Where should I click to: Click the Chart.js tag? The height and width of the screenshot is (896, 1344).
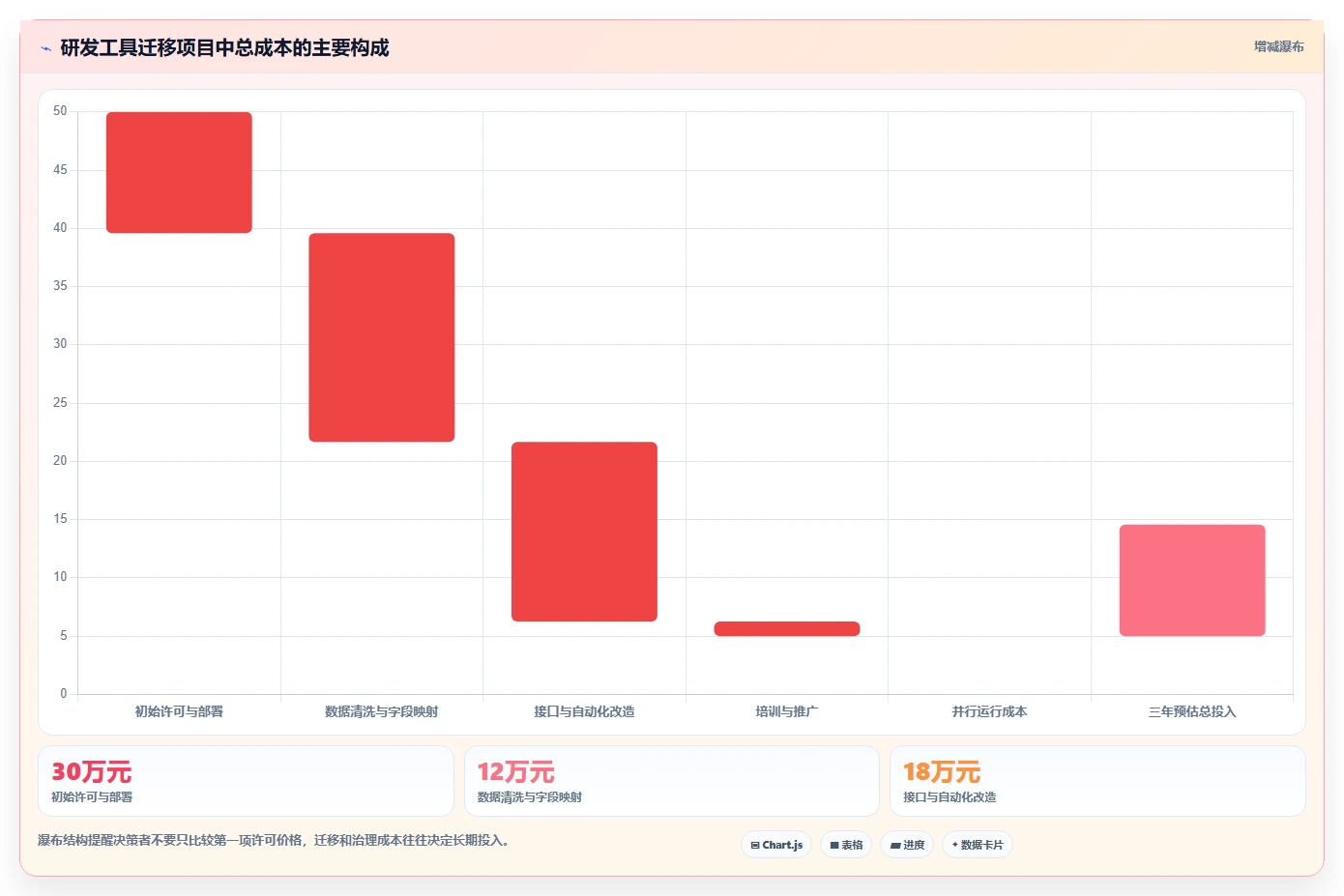click(776, 845)
